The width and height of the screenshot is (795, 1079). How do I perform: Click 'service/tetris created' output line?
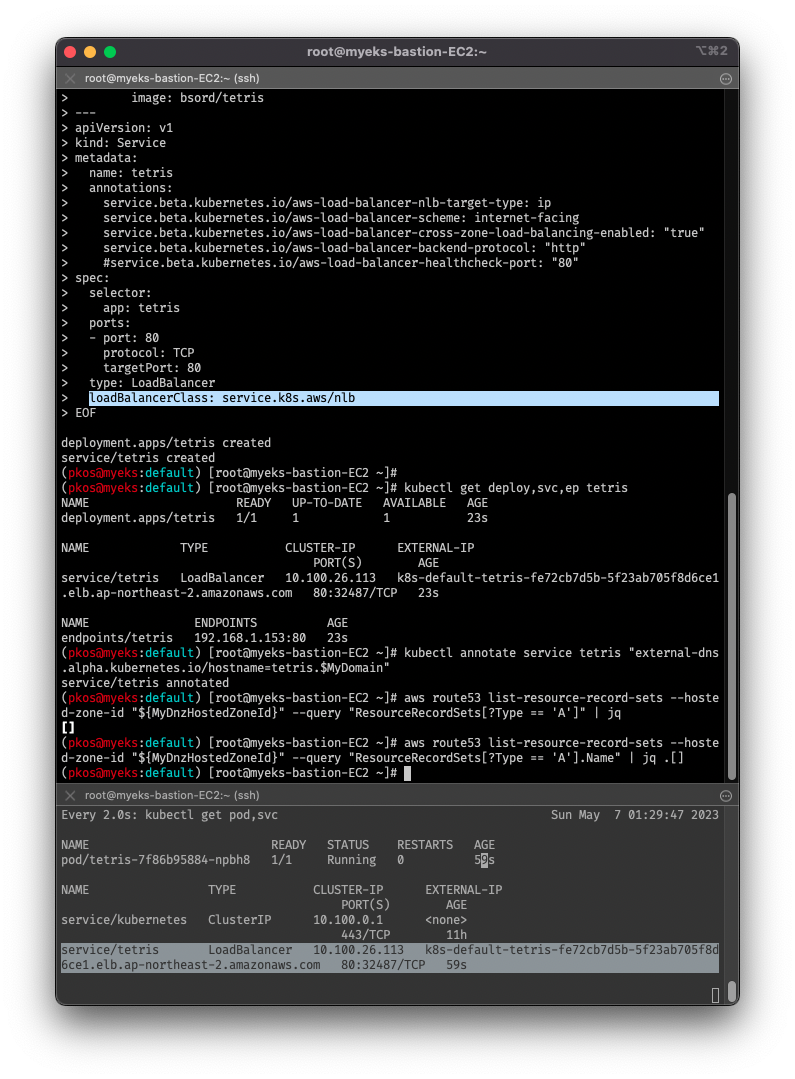[x=138, y=458]
